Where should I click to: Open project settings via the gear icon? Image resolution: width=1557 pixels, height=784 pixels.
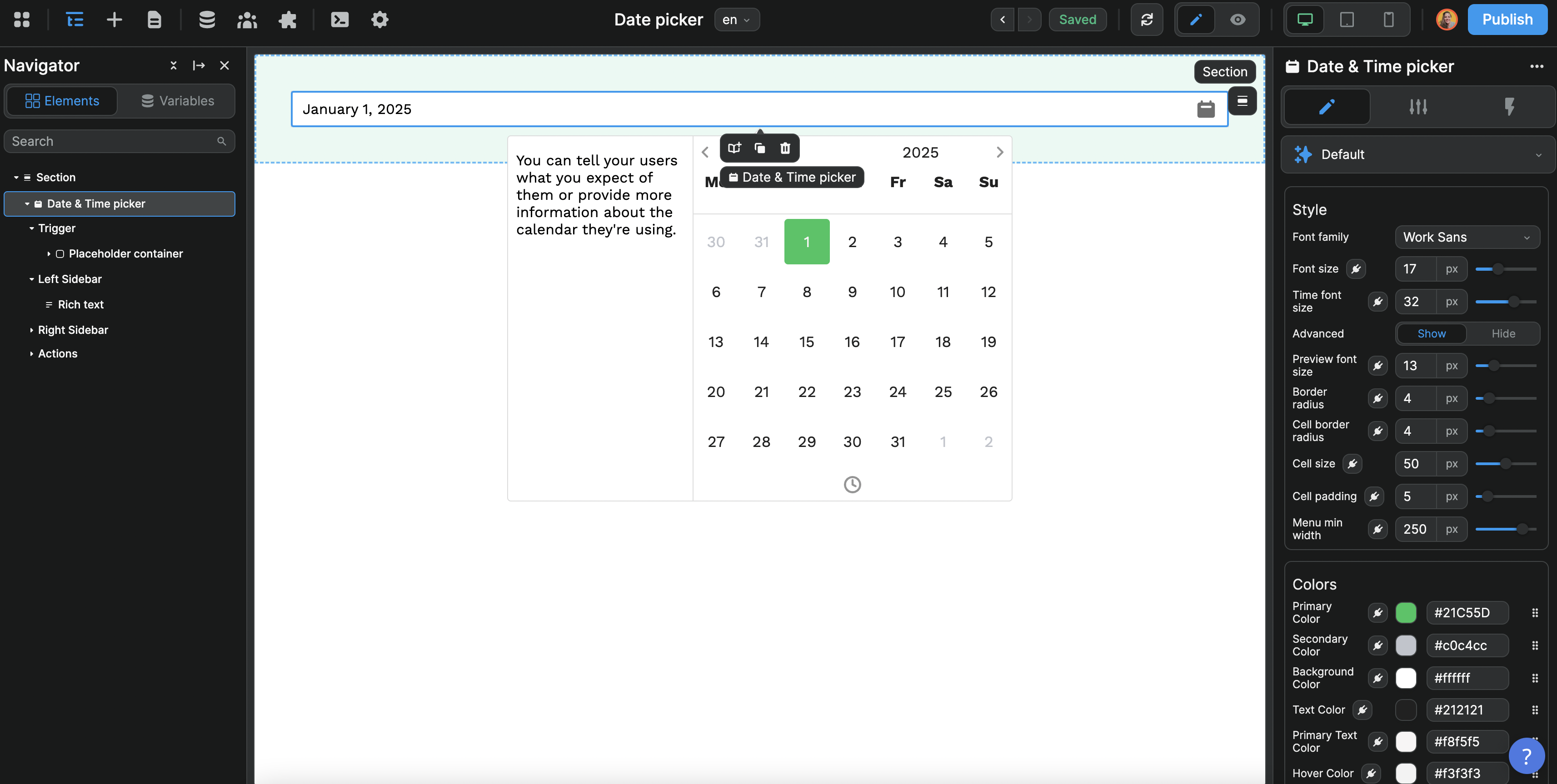pyautogui.click(x=379, y=20)
